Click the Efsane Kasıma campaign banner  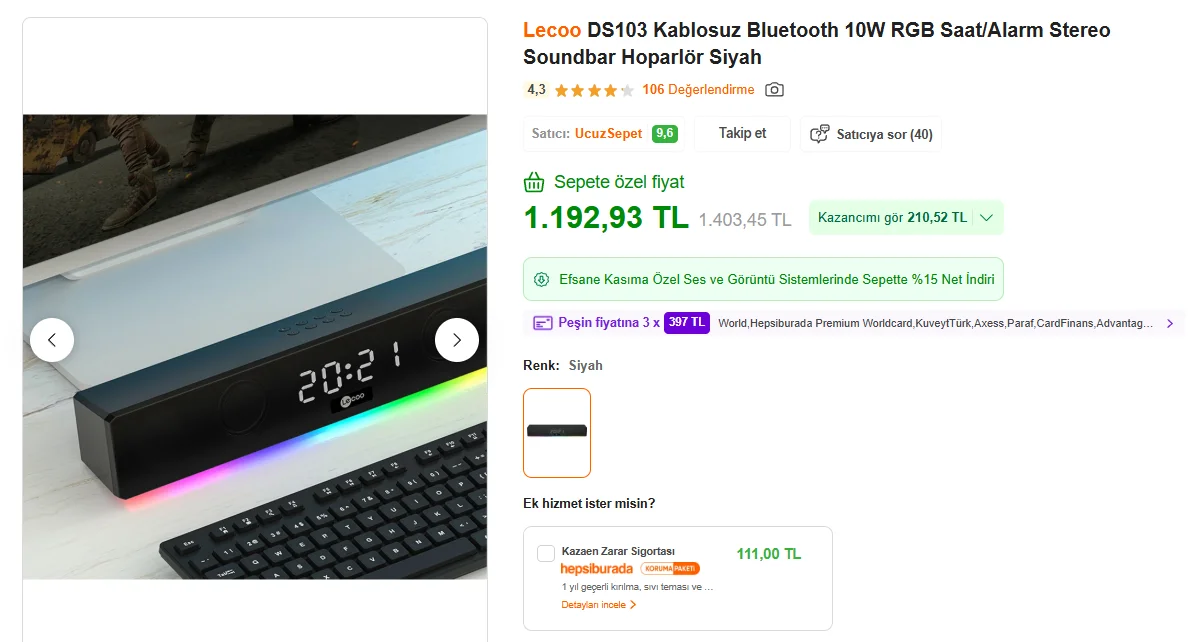click(x=763, y=279)
